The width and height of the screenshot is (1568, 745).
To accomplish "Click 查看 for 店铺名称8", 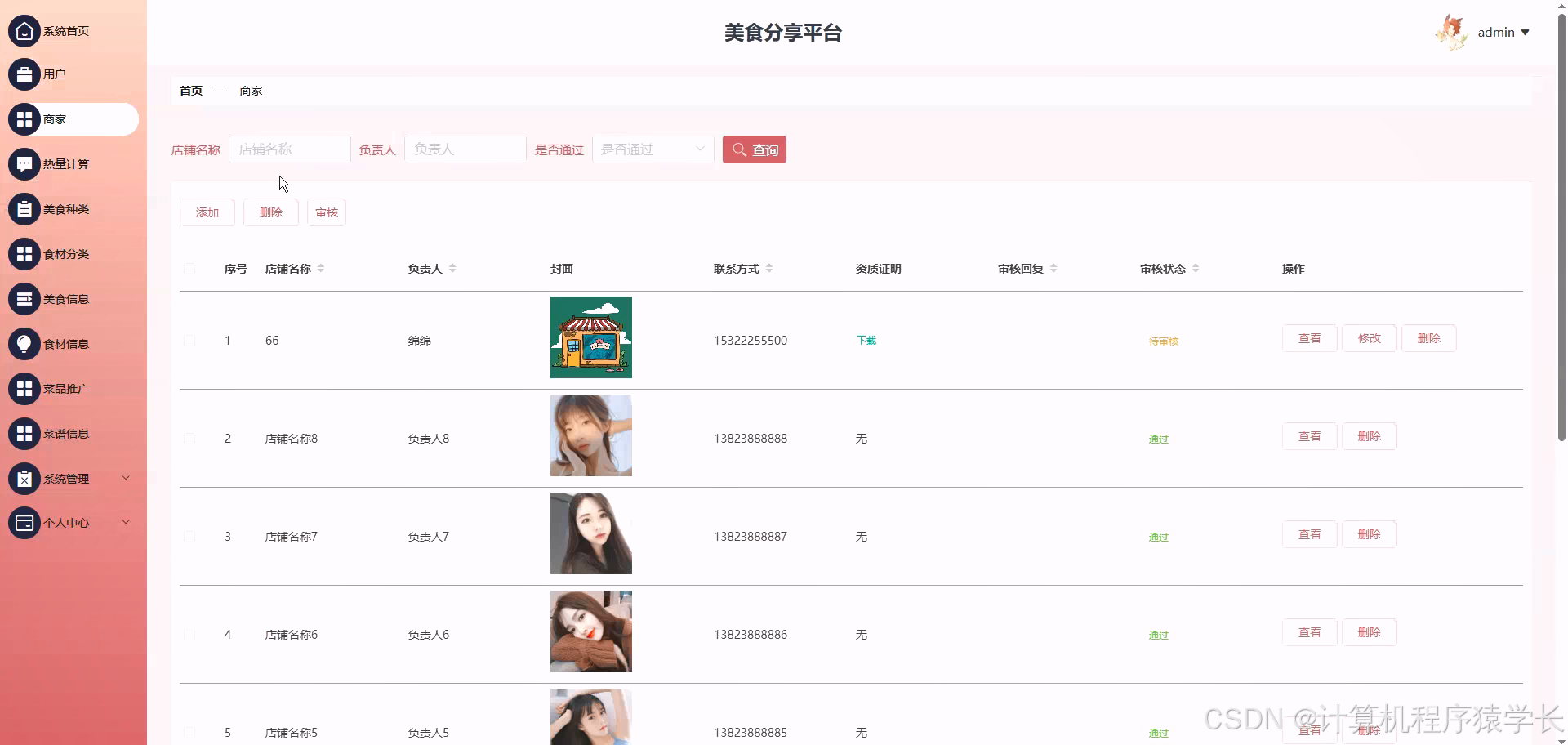I will 1310,436.
